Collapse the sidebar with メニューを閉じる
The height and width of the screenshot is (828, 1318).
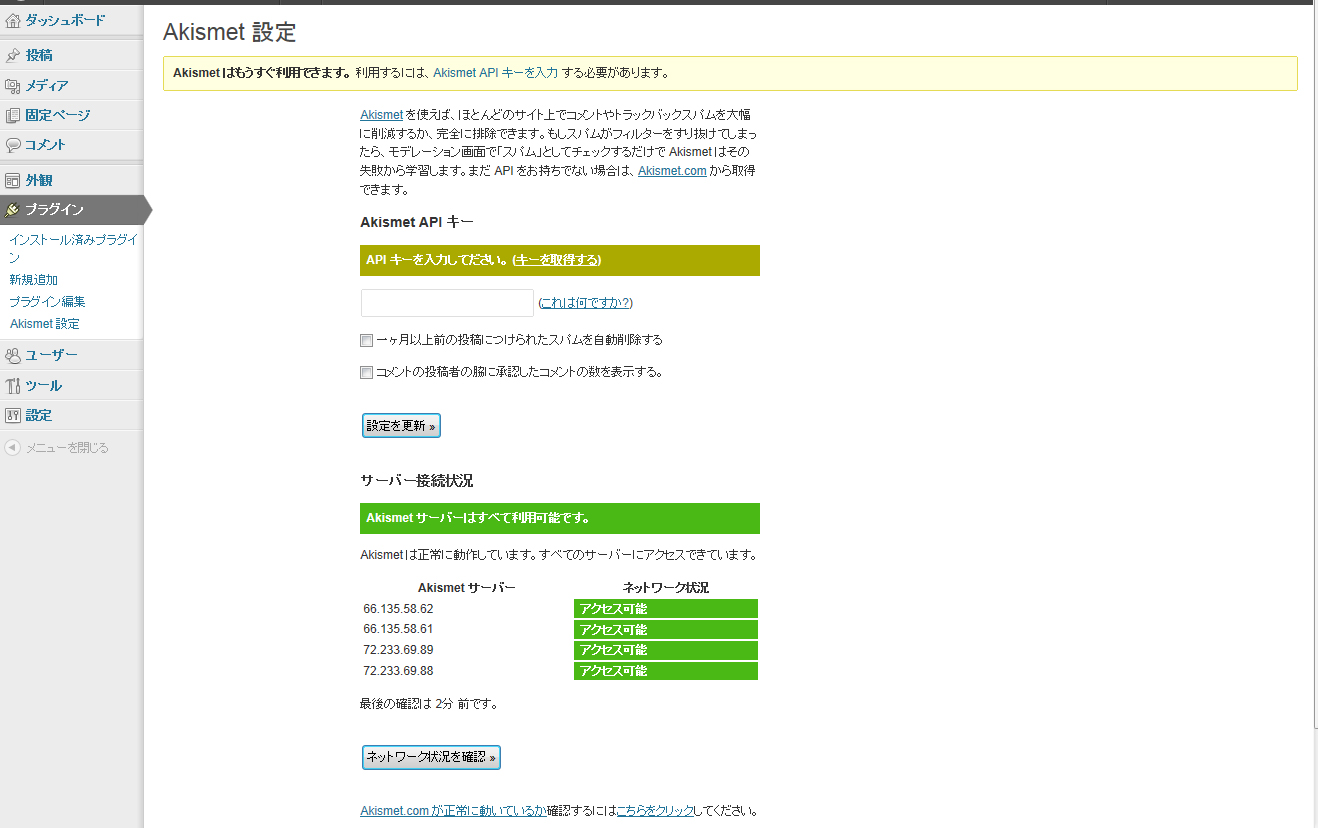coord(67,448)
